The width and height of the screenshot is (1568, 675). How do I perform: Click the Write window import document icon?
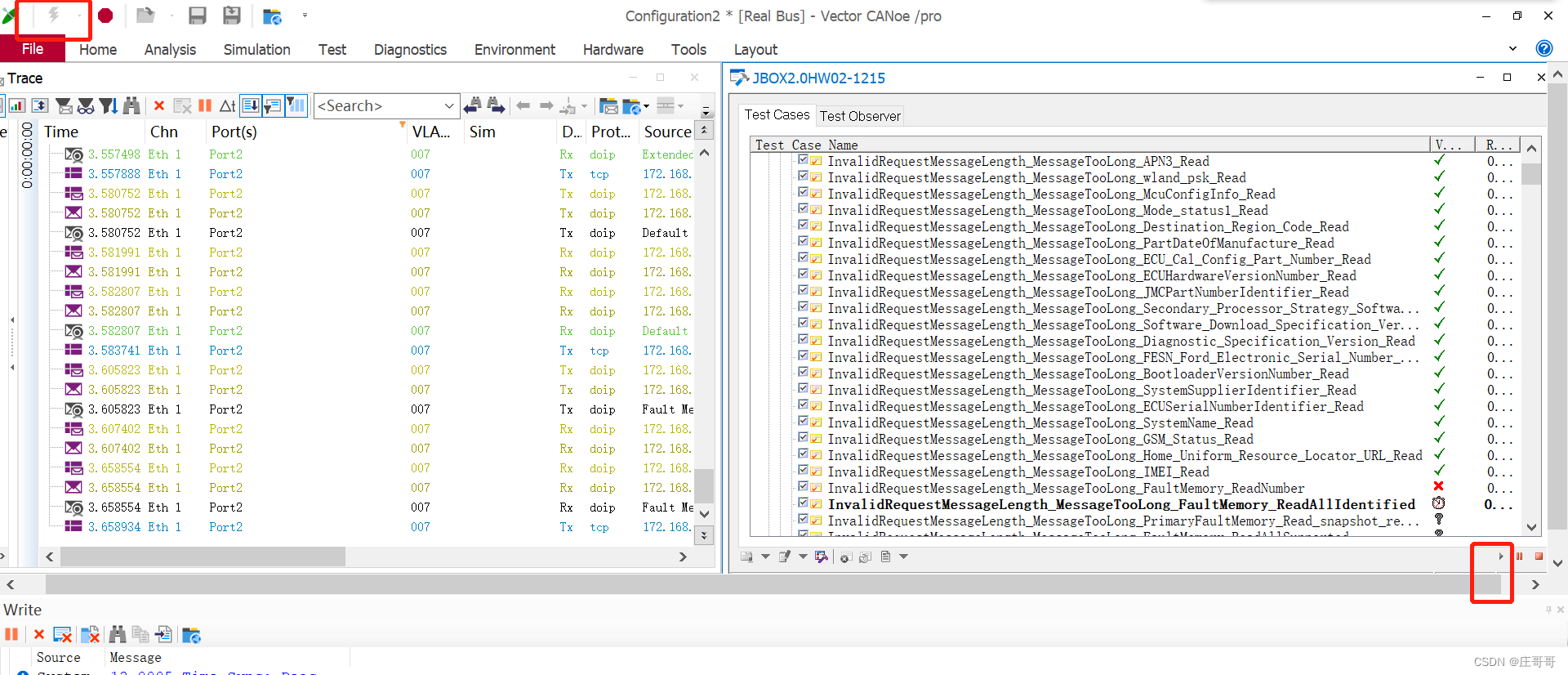click(x=164, y=634)
